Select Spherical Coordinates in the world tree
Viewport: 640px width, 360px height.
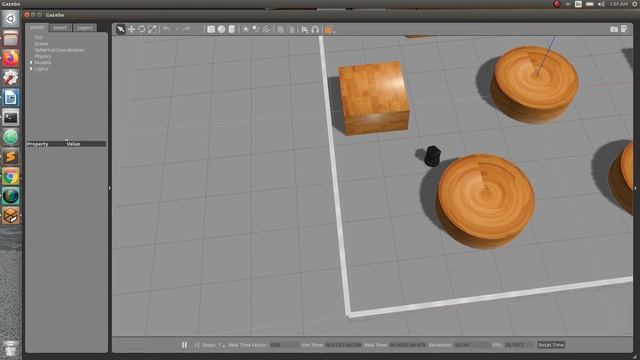[x=59, y=50]
